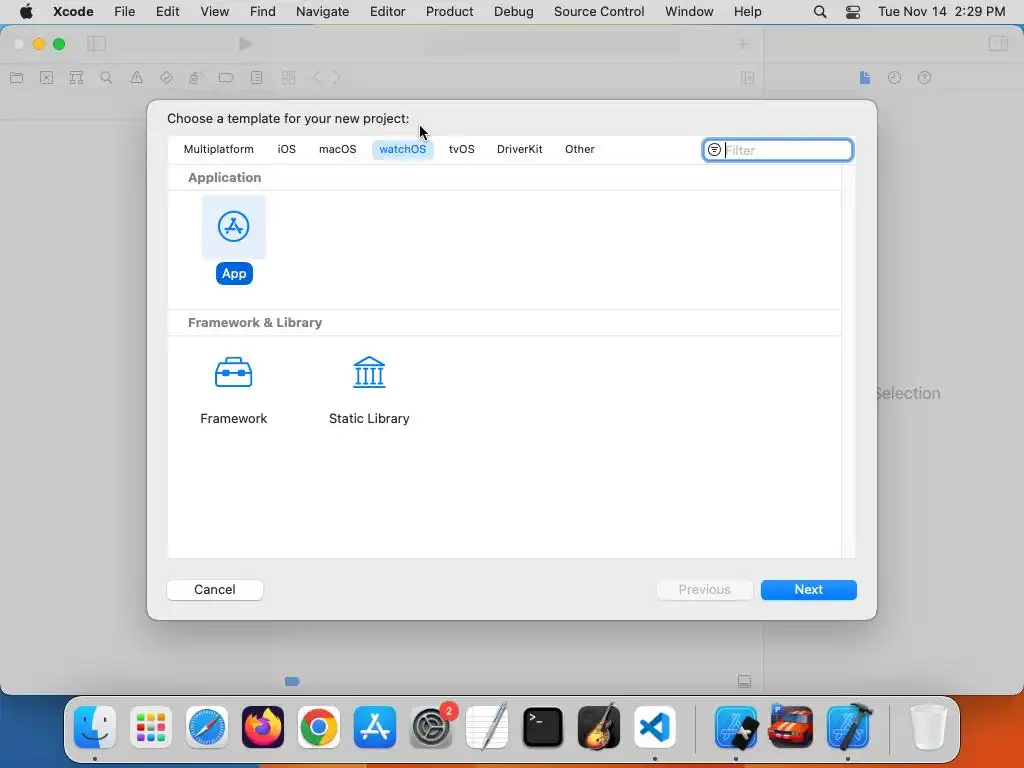Launch Safari from the Dock

click(x=207, y=727)
